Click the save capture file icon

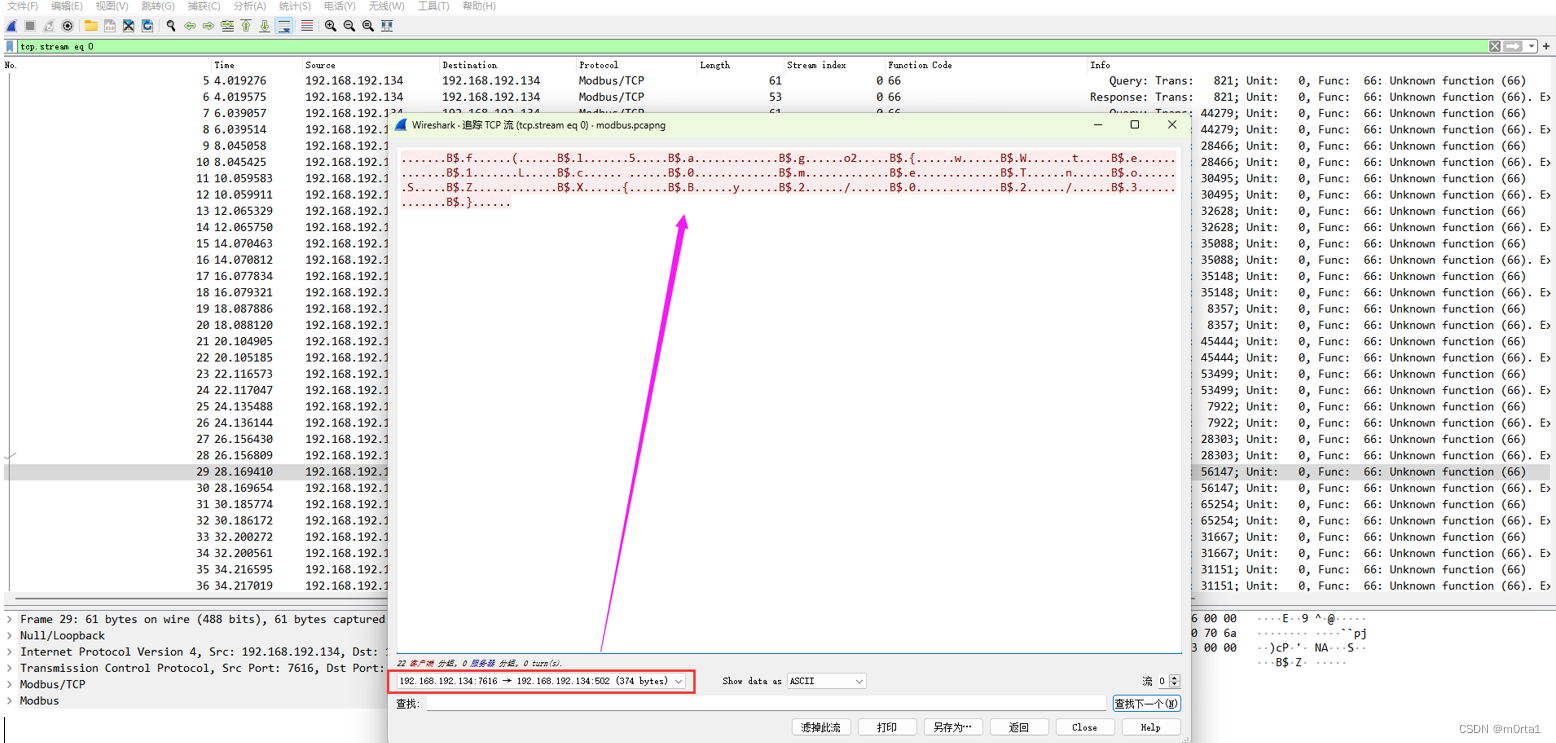109,26
